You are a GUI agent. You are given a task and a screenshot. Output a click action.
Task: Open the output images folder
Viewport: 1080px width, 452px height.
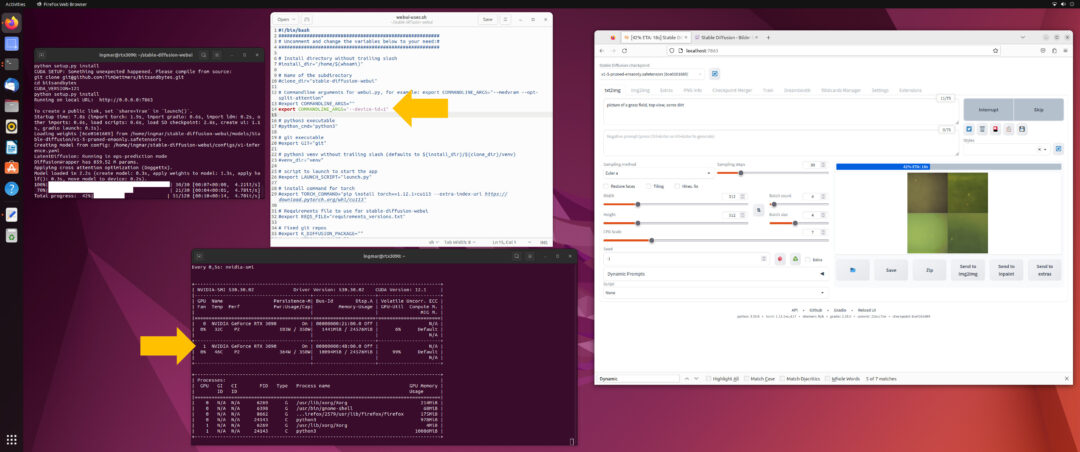coord(853,269)
